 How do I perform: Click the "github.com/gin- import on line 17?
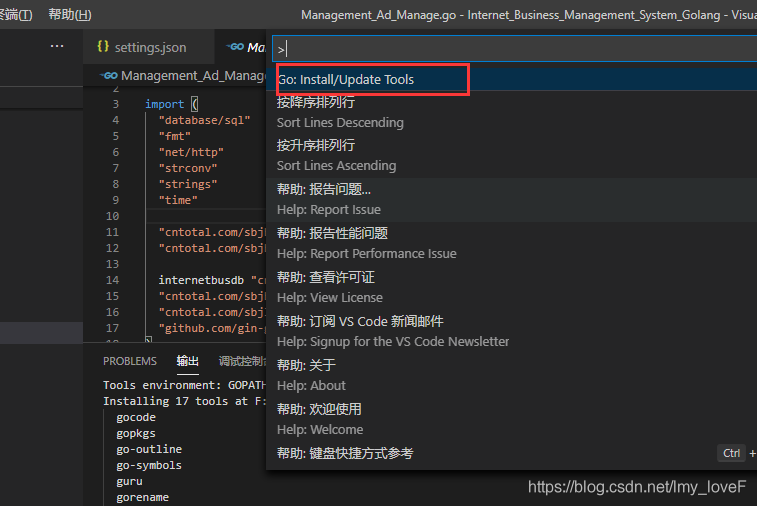point(212,328)
